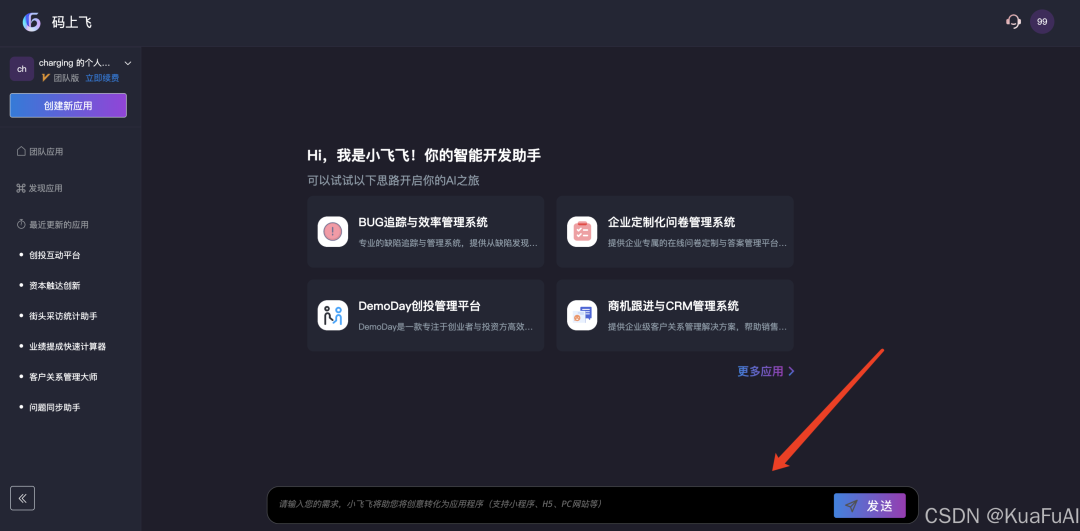
Task: Click 问卷管理 card description text
Action: click(697, 242)
